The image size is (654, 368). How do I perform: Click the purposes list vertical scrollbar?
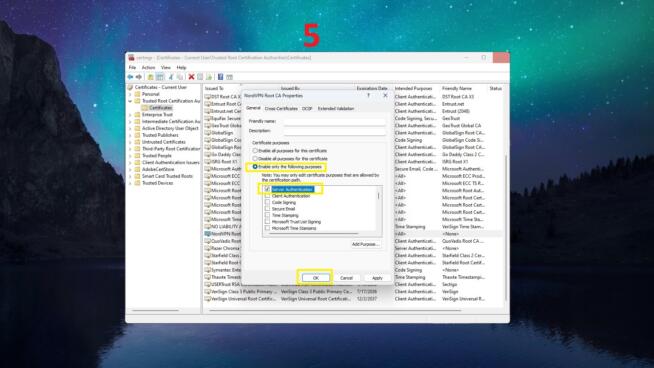pyautogui.click(x=379, y=196)
